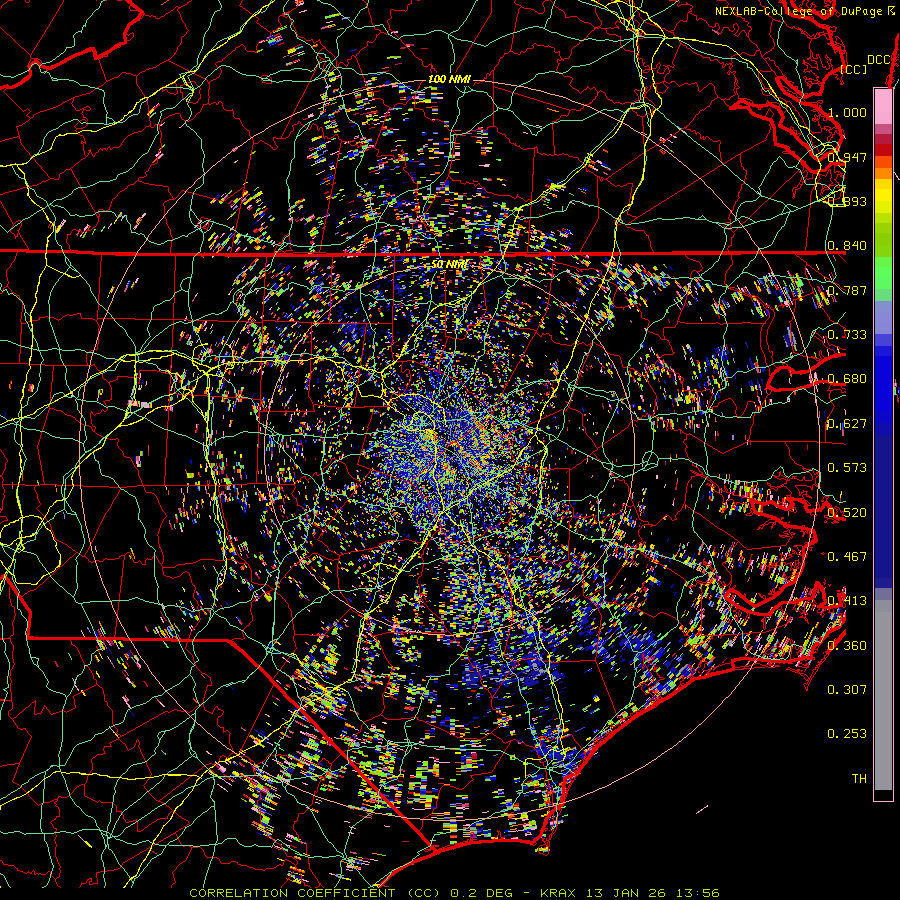Screen dimensions: 900x900
Task: Click the TH threshold label on legend
Action: 859,778
